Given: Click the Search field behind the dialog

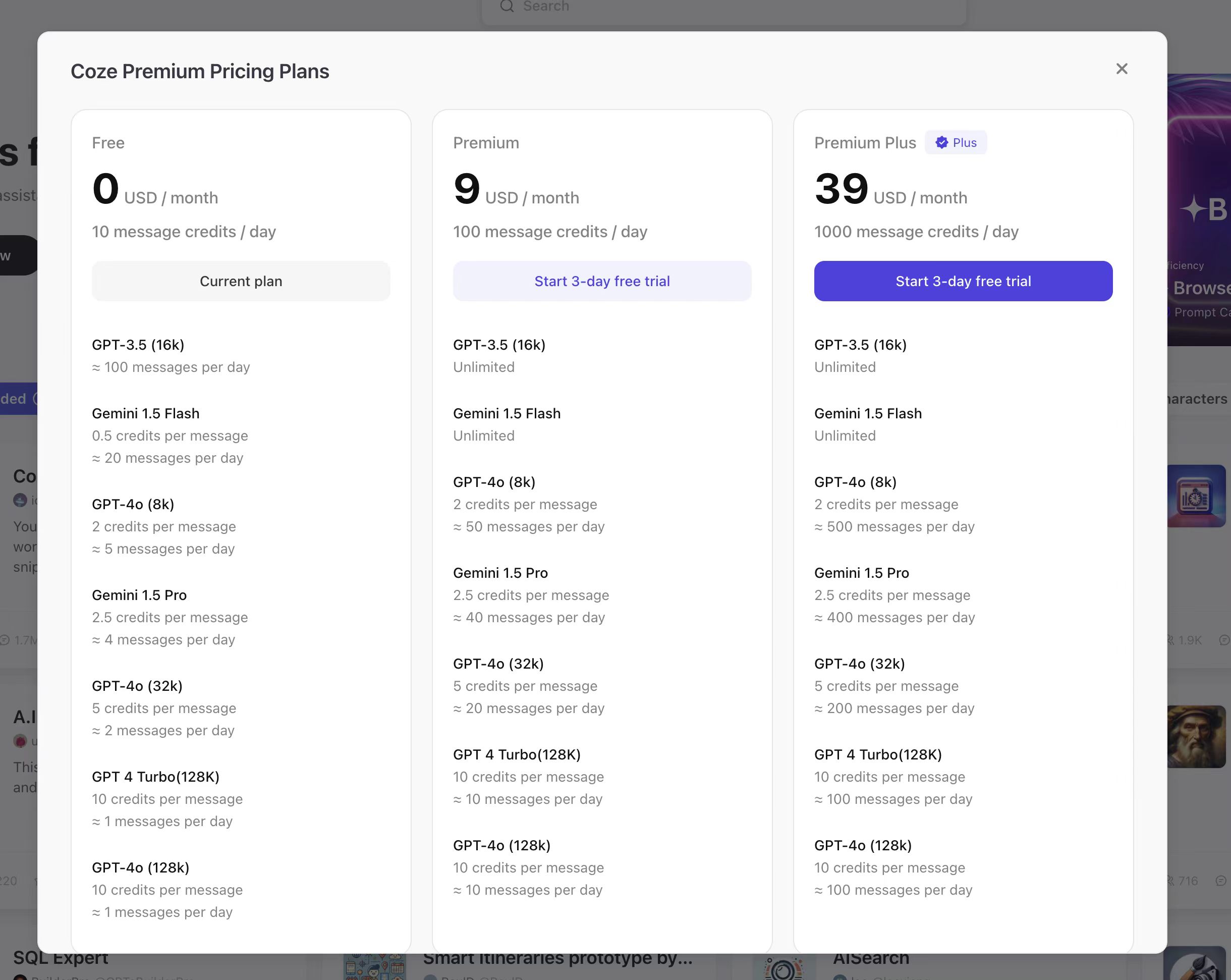Looking at the screenshot, I should pyautogui.click(x=724, y=8).
